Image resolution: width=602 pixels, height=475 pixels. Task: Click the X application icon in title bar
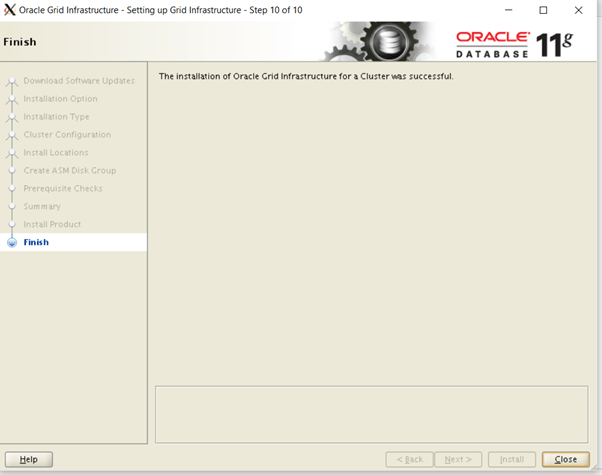pos(10,10)
